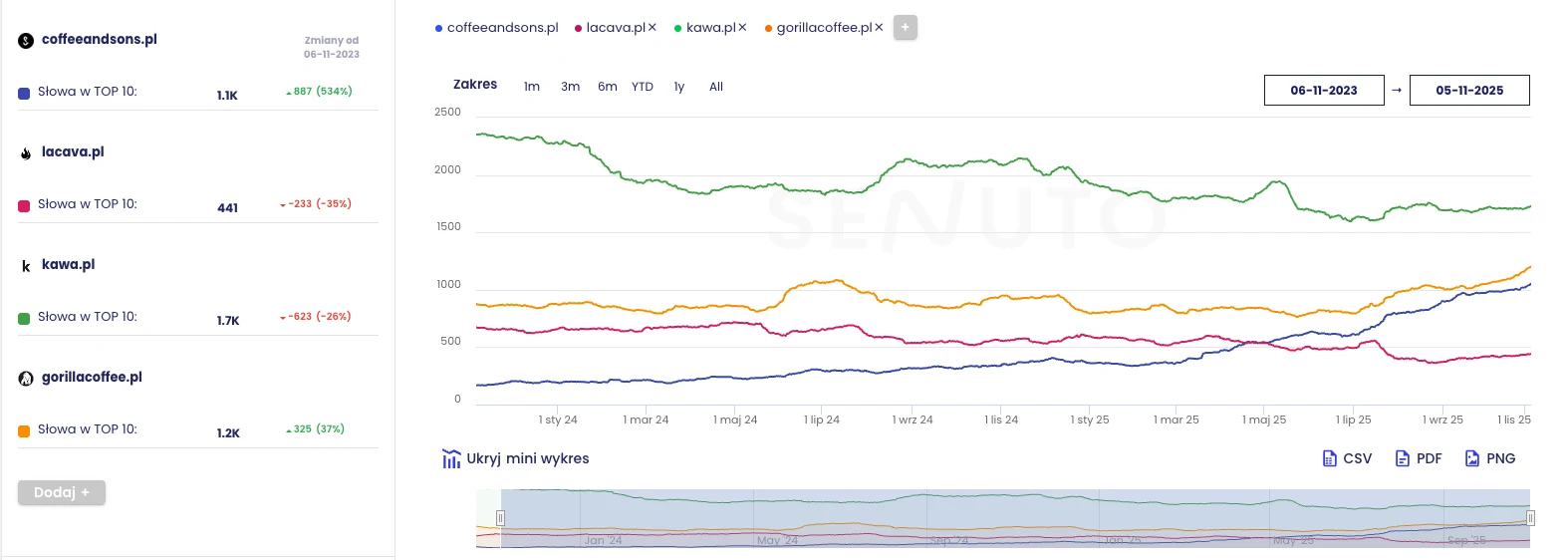Click the Zmiany od 06-11-2023 label
The height and width of the screenshot is (560, 1568).
(x=332, y=48)
